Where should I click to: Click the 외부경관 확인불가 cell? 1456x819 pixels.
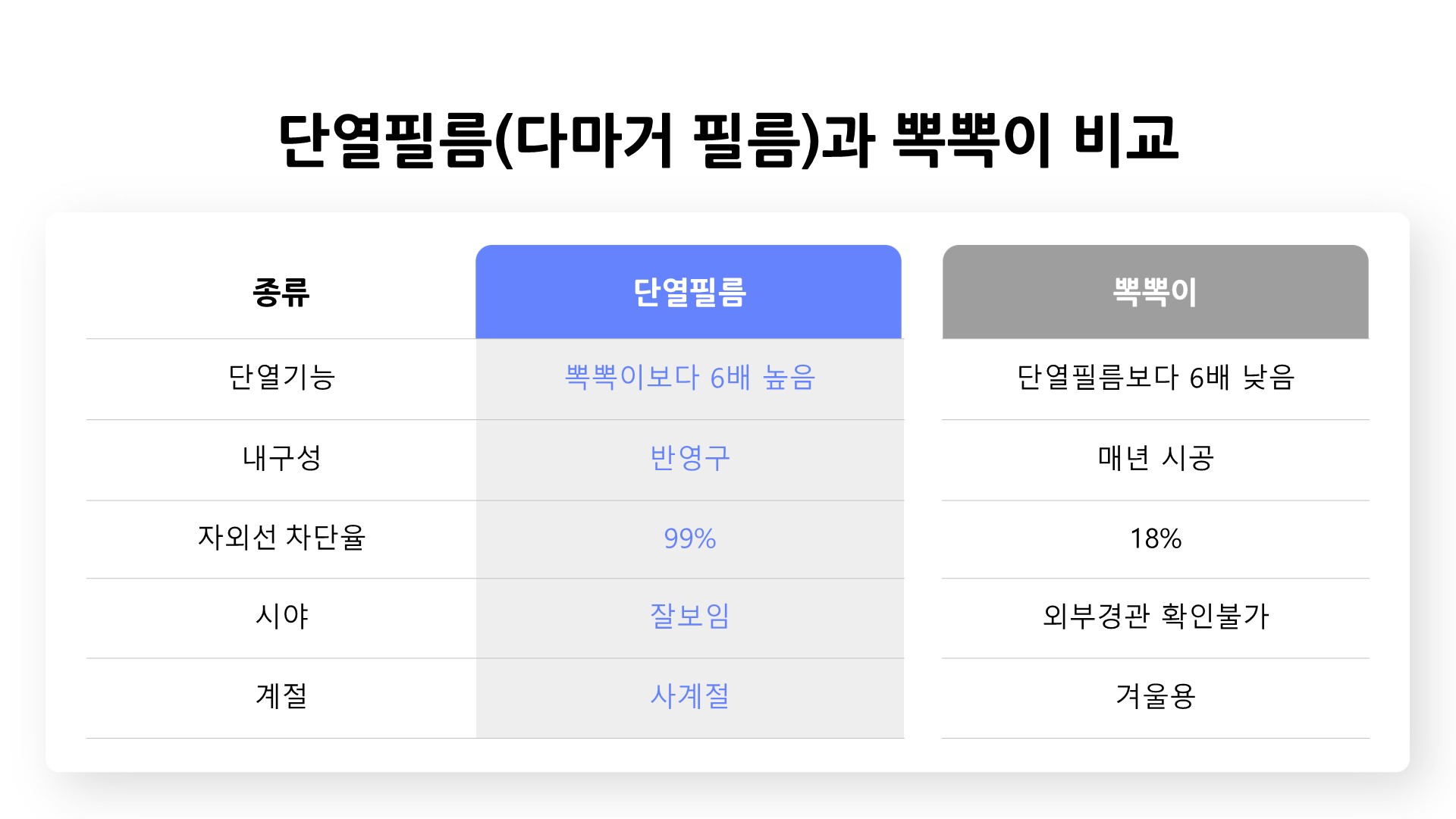[1155, 616]
